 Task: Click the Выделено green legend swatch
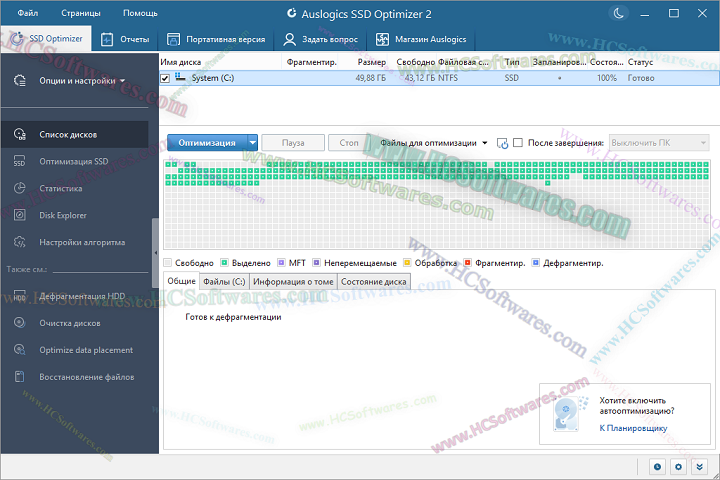[x=224, y=263]
